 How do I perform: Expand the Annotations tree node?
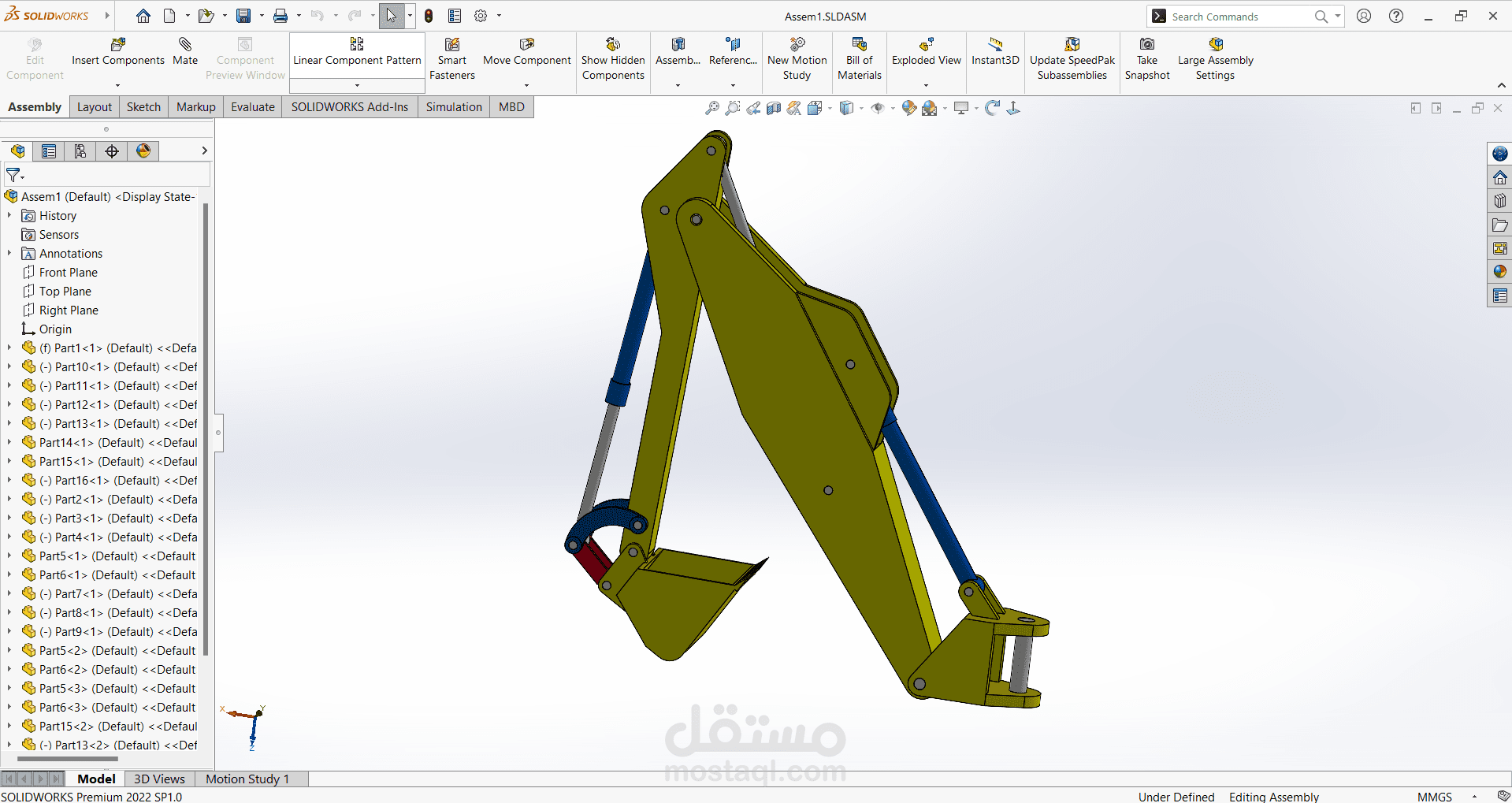(9, 253)
